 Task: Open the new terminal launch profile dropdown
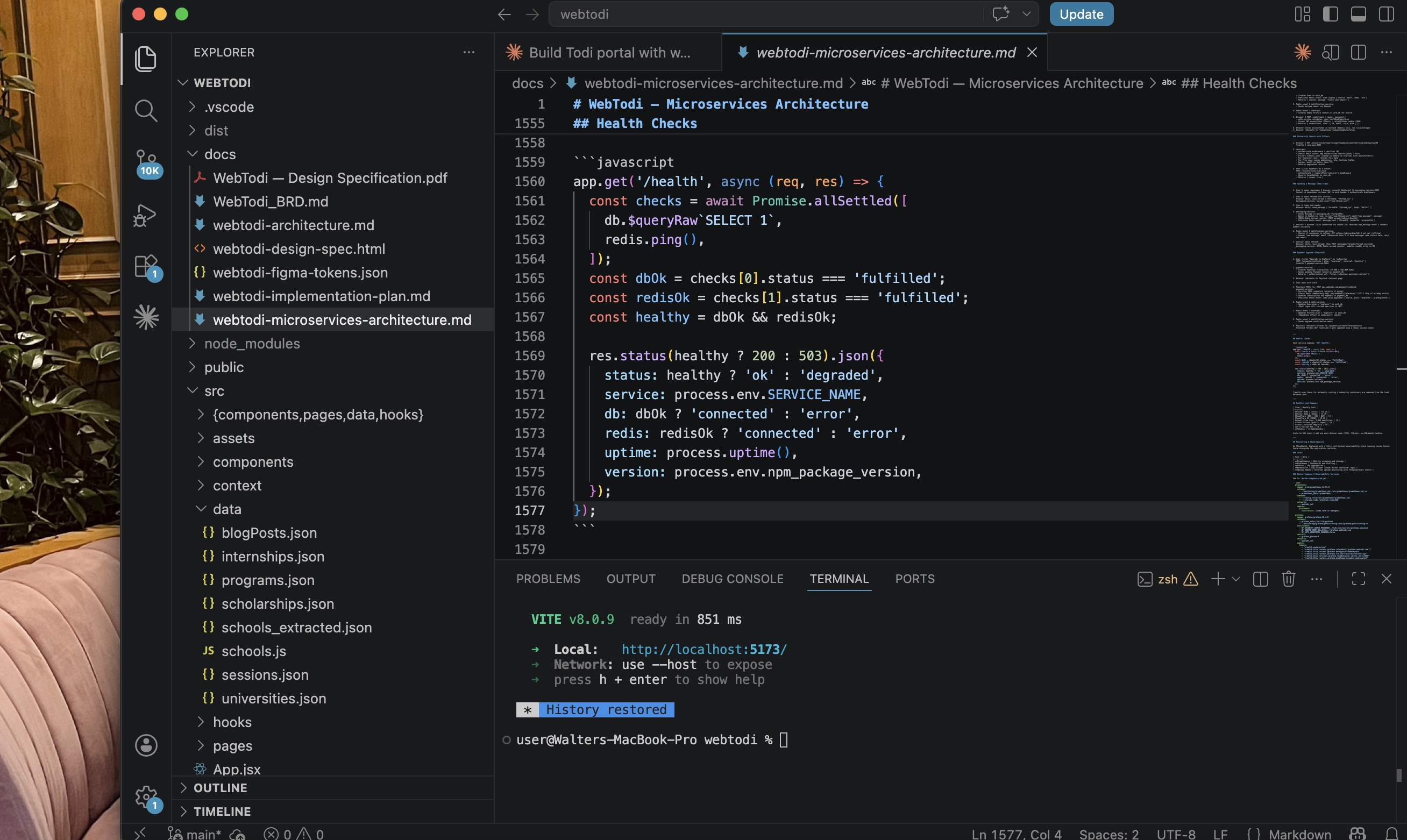pyautogui.click(x=1236, y=579)
